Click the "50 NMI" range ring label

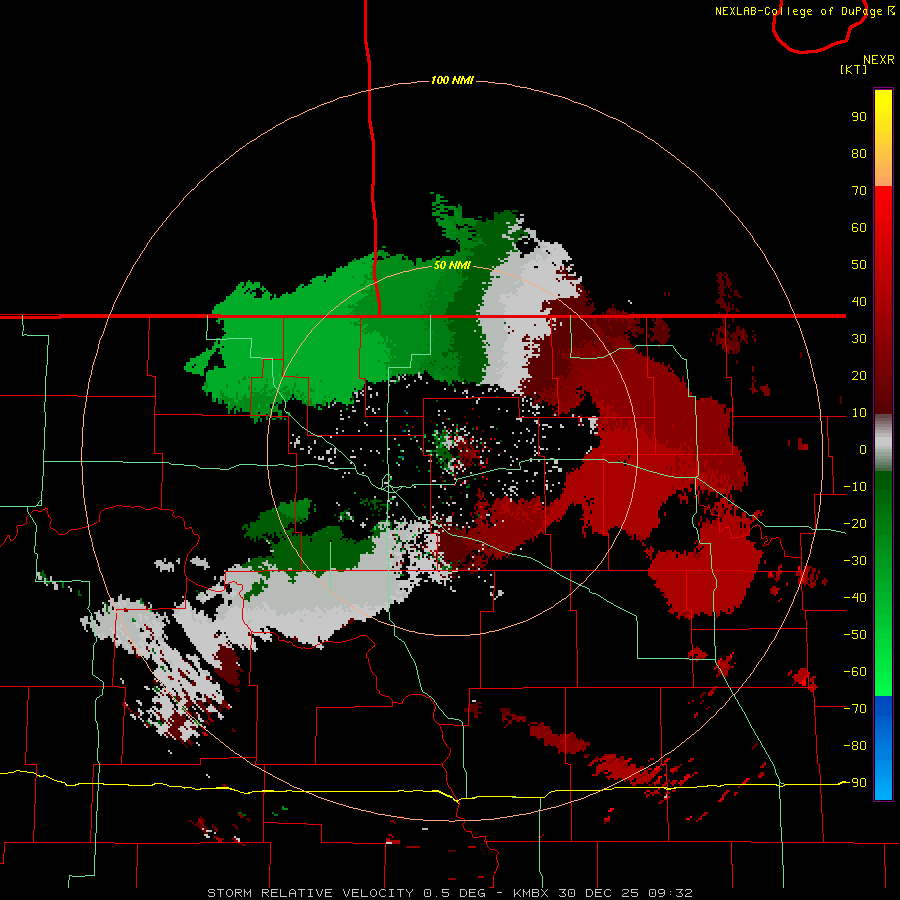tap(452, 265)
